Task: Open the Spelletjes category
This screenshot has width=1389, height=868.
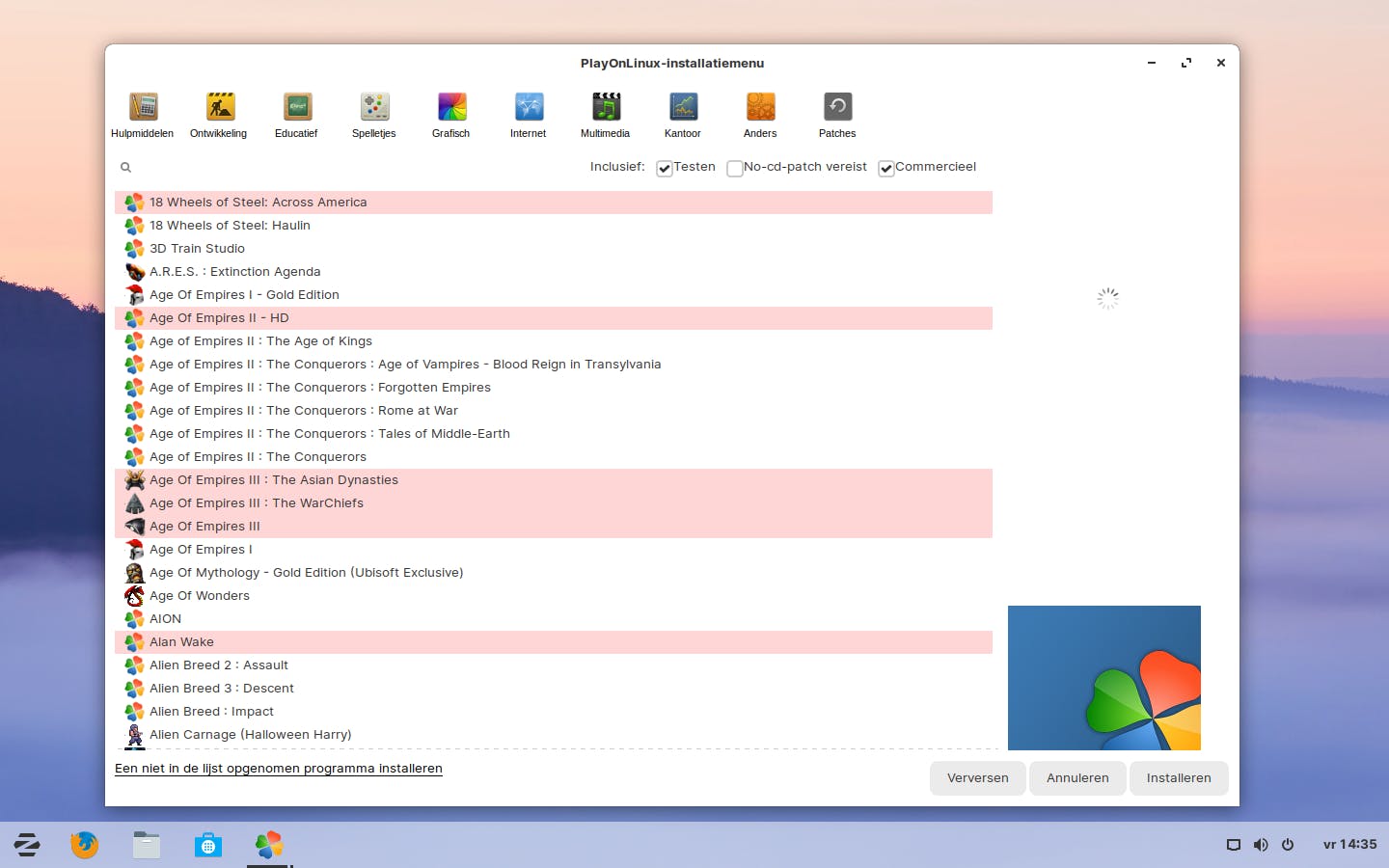Action: (x=373, y=114)
